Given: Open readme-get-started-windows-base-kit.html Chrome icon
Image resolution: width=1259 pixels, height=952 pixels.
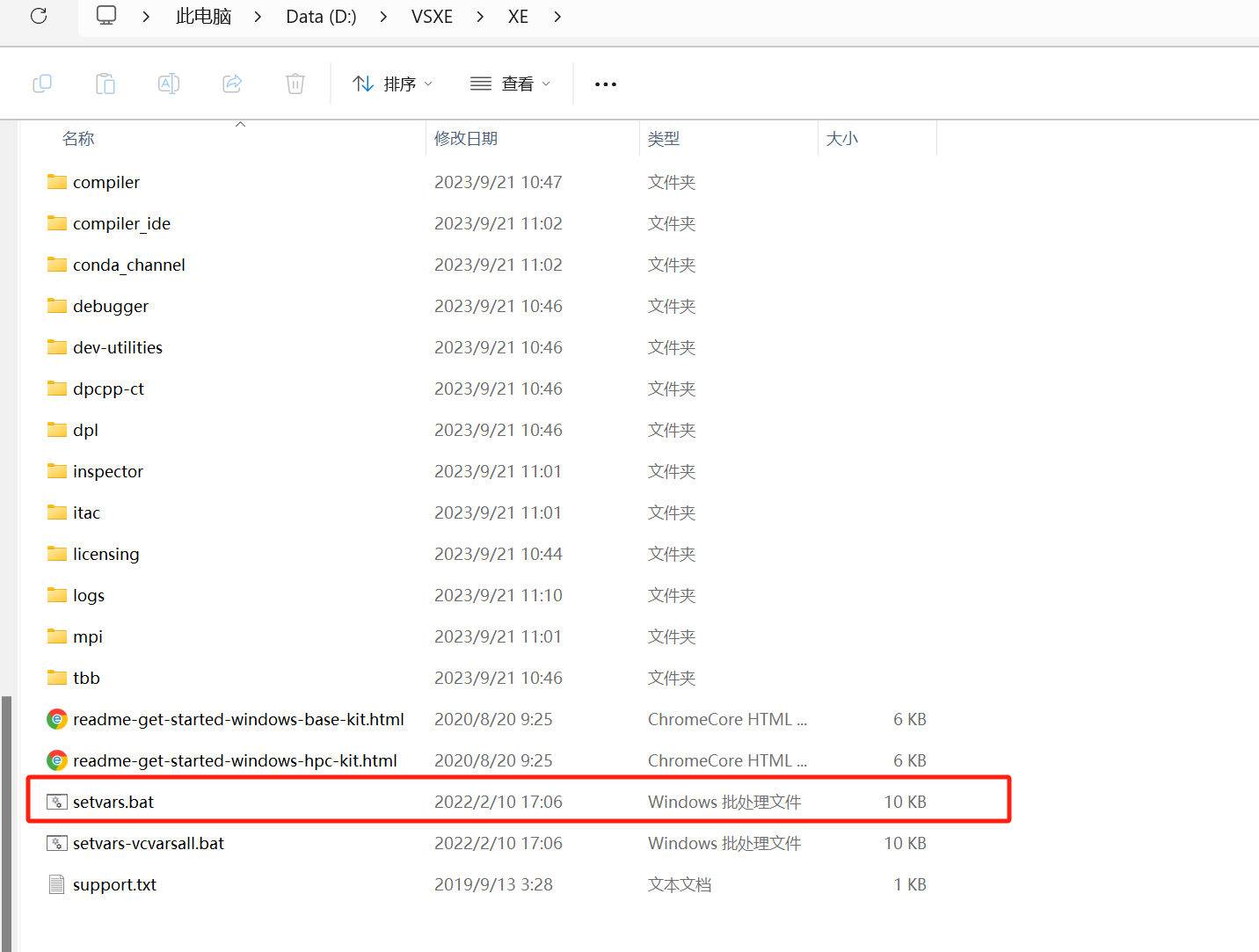Looking at the screenshot, I should coord(56,718).
